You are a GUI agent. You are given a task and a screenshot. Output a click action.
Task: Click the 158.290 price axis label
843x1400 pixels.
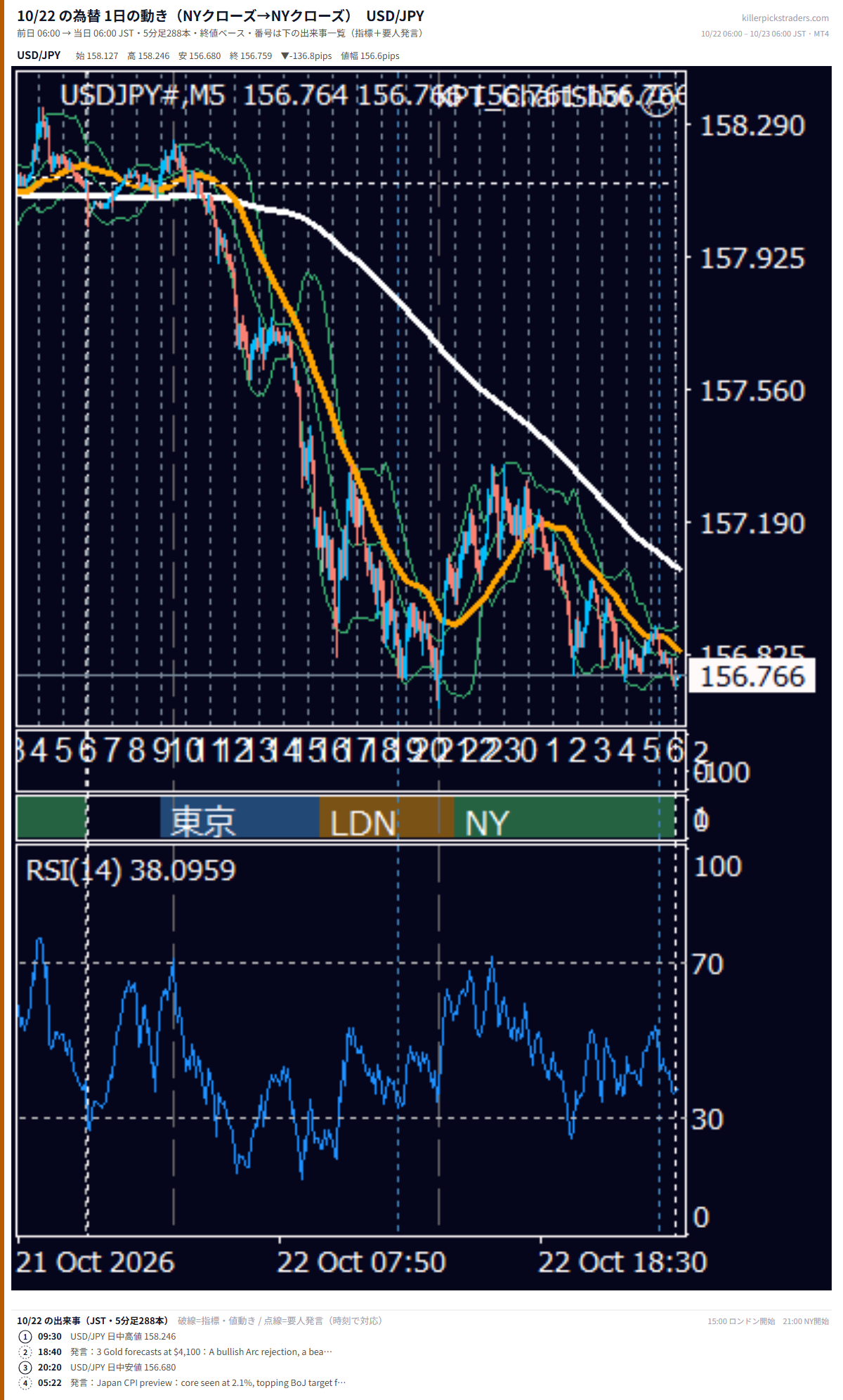coord(752,126)
